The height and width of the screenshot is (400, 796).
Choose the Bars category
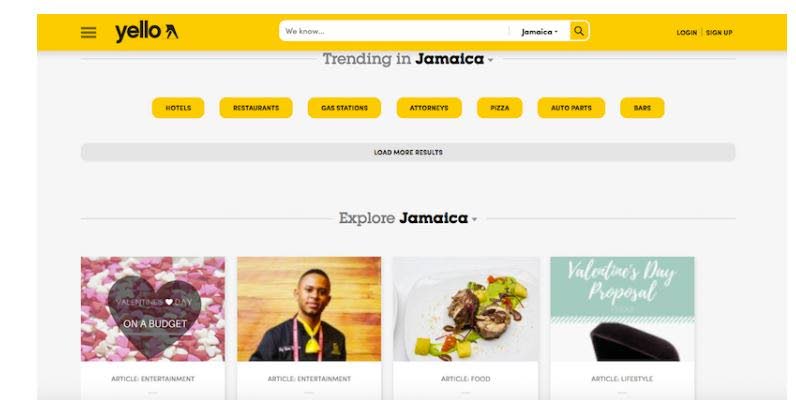tap(642, 108)
